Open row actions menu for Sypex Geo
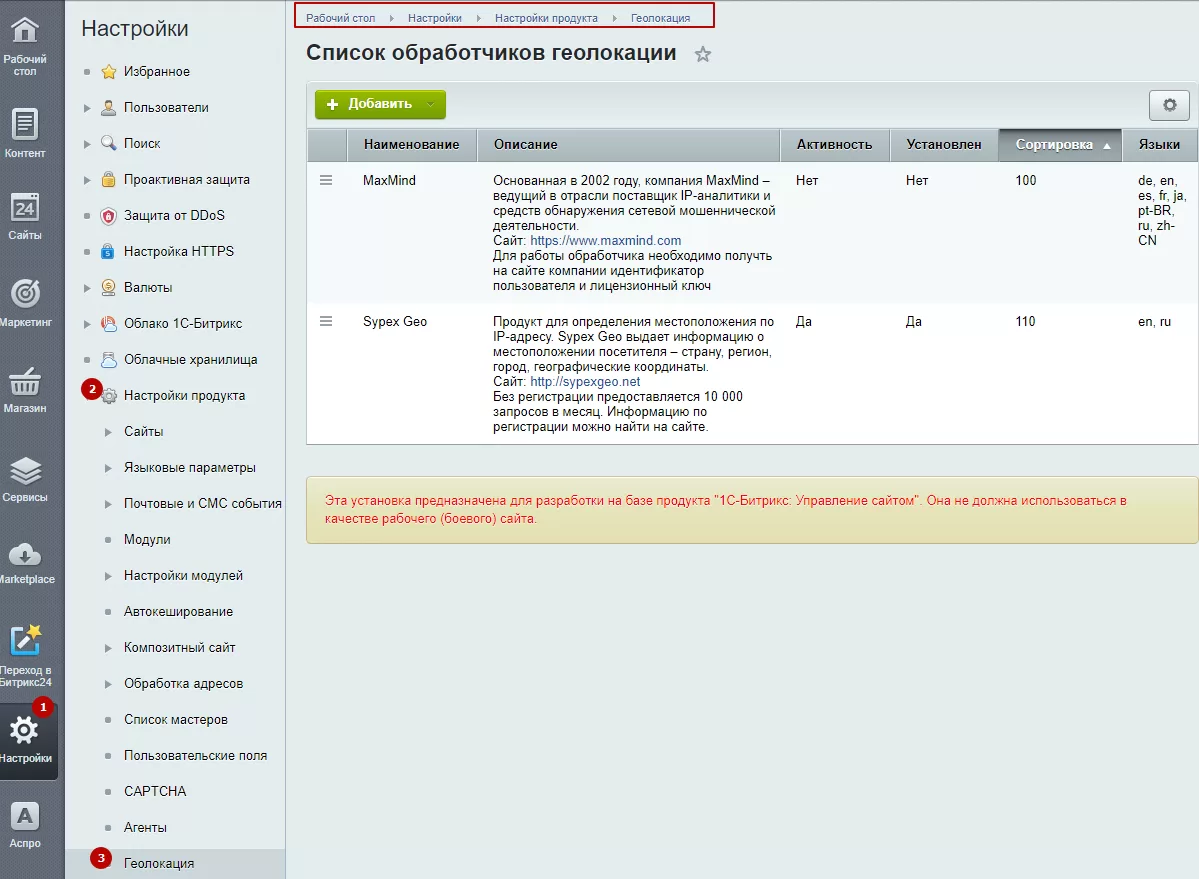 tap(326, 321)
